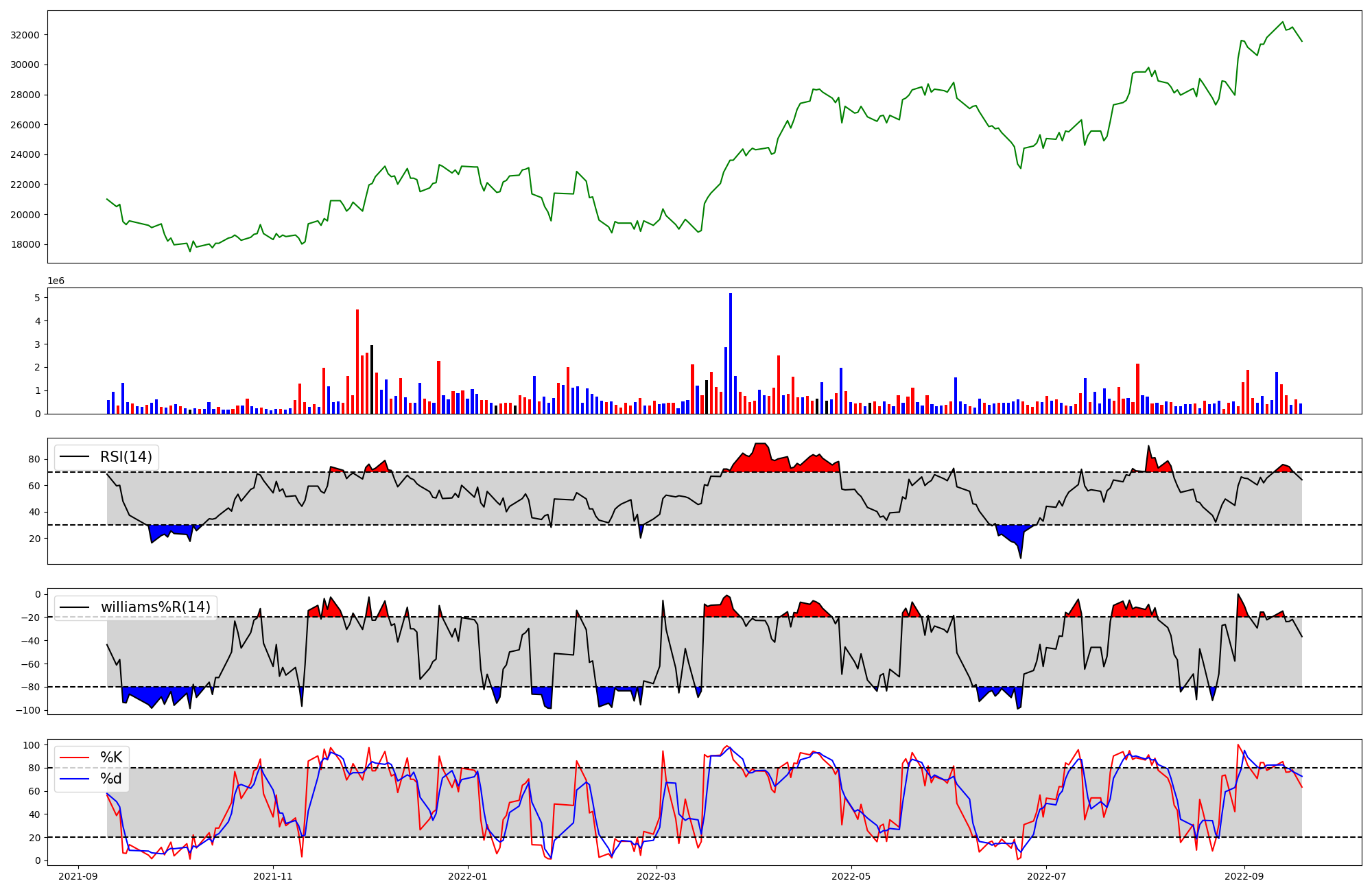Select the tallest red volume bar
The height and width of the screenshot is (892, 1372).
pyautogui.click(x=357, y=362)
